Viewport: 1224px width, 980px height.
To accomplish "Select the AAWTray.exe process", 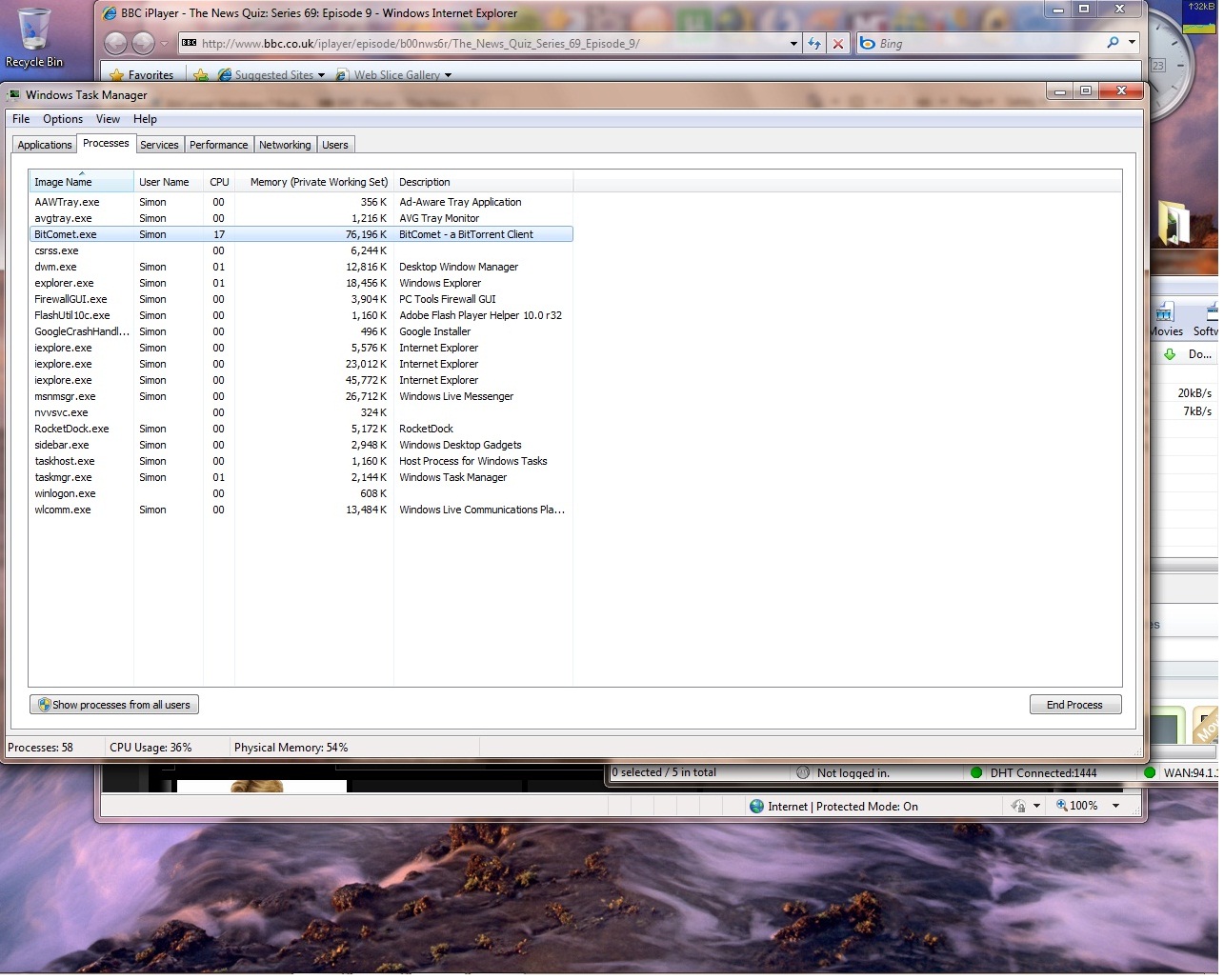I will pyautogui.click(x=301, y=202).
